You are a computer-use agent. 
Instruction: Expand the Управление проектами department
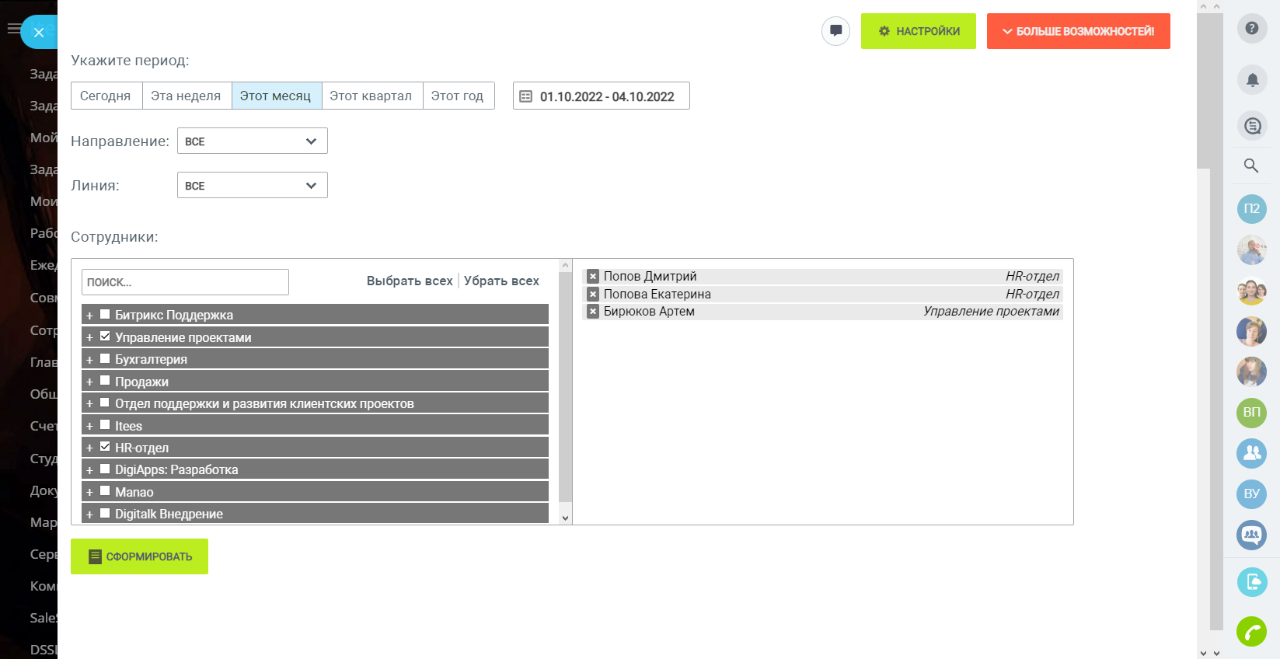click(x=89, y=337)
